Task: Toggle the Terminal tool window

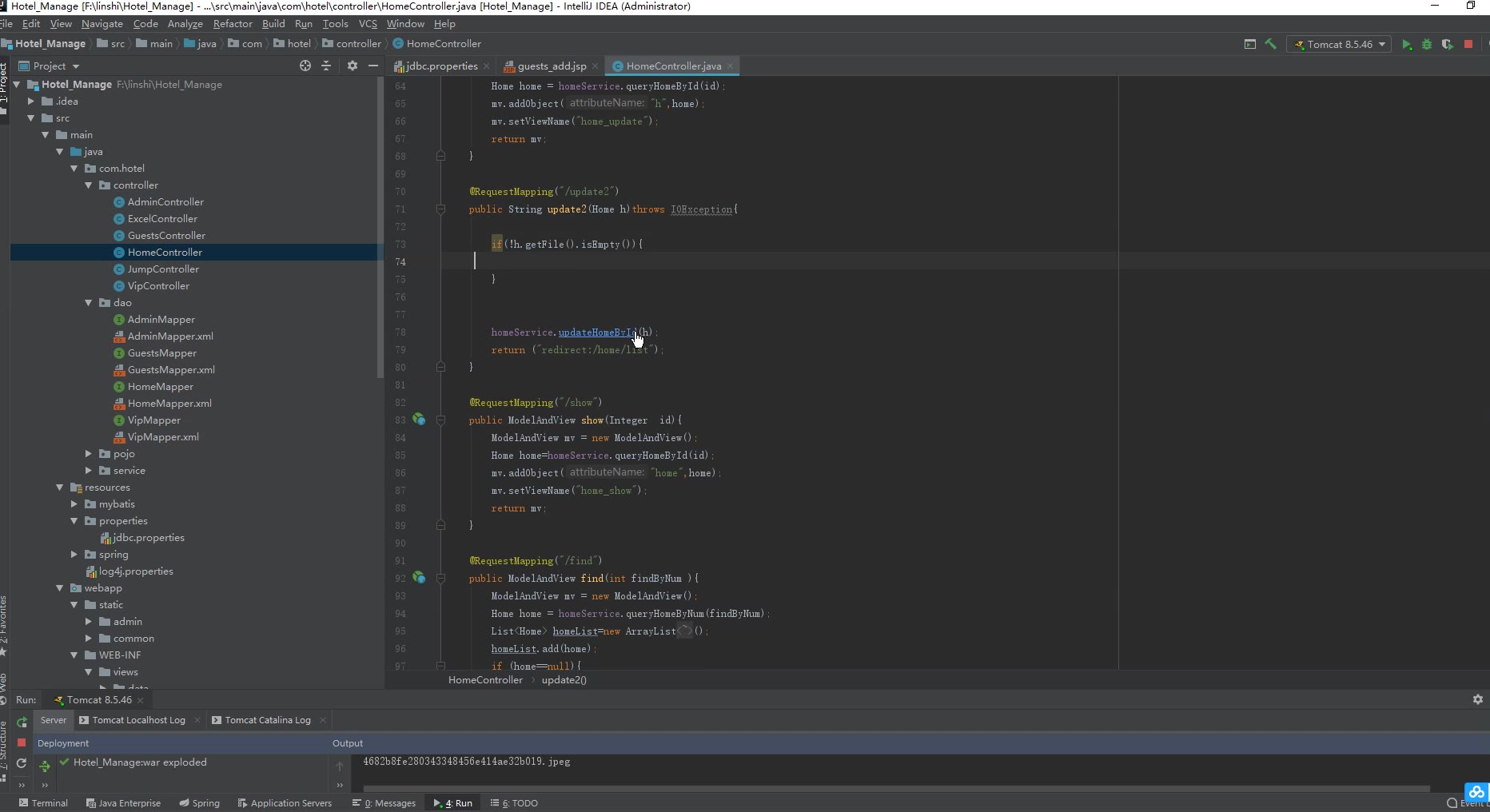Action: 43,803
